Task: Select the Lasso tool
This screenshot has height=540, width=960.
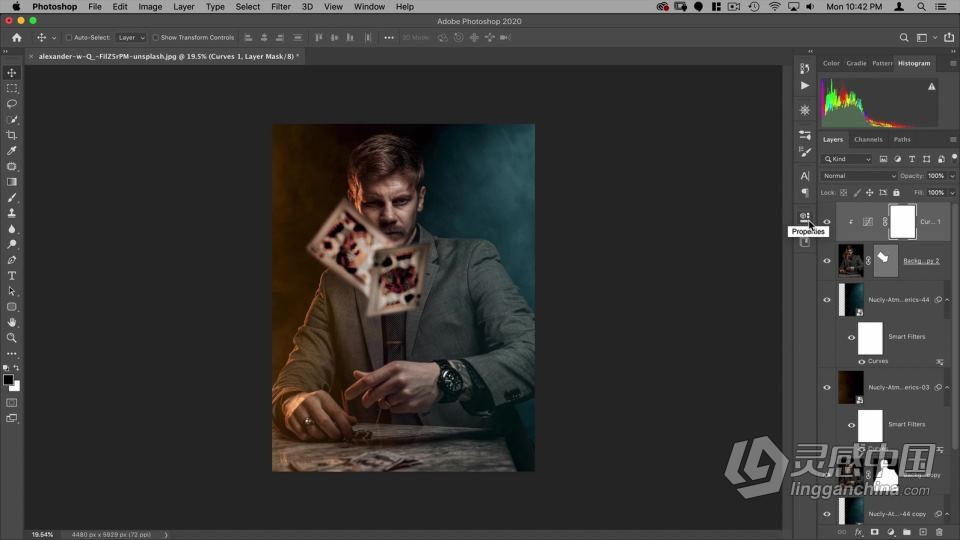Action: point(12,104)
